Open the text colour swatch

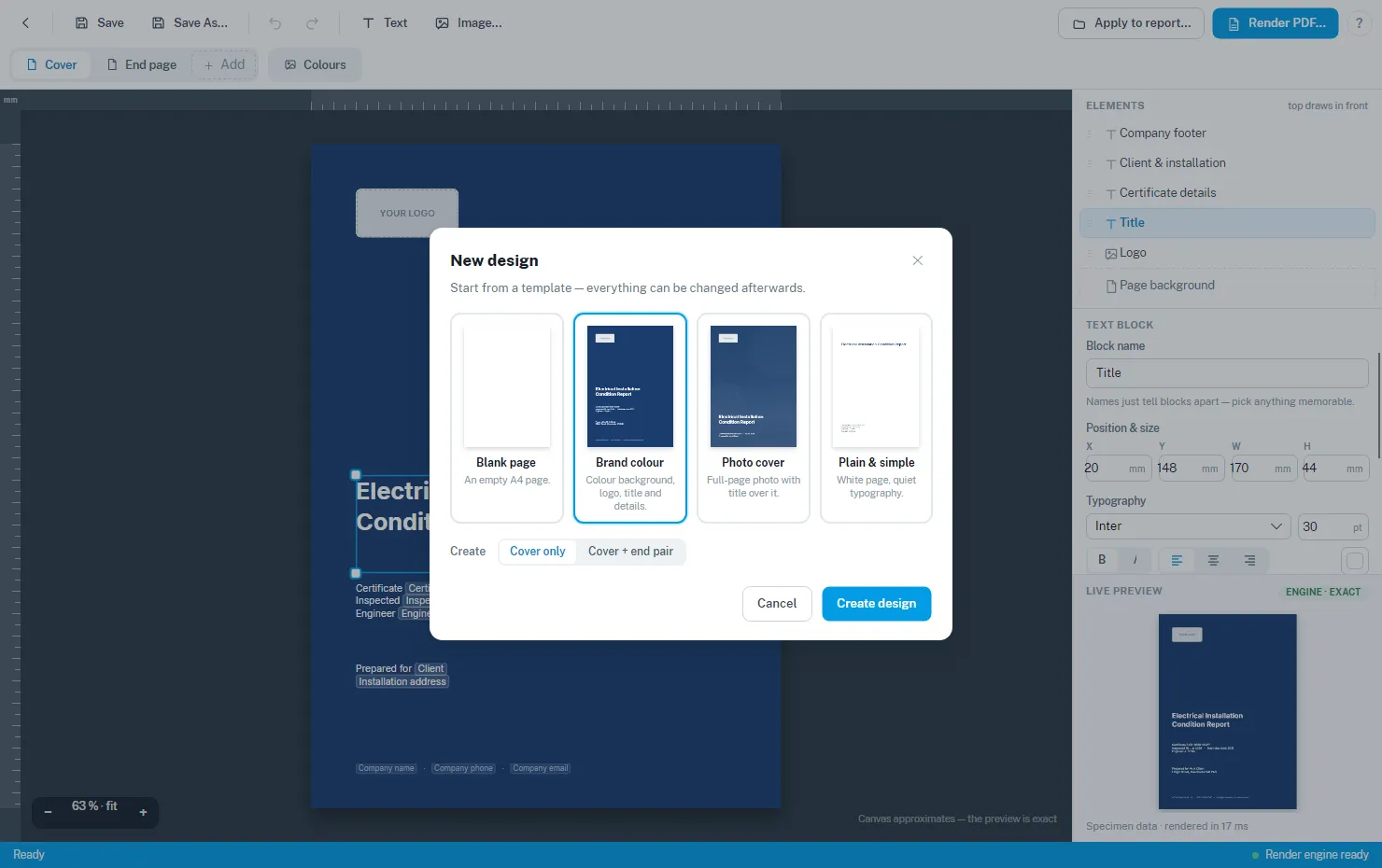pyautogui.click(x=1355, y=561)
